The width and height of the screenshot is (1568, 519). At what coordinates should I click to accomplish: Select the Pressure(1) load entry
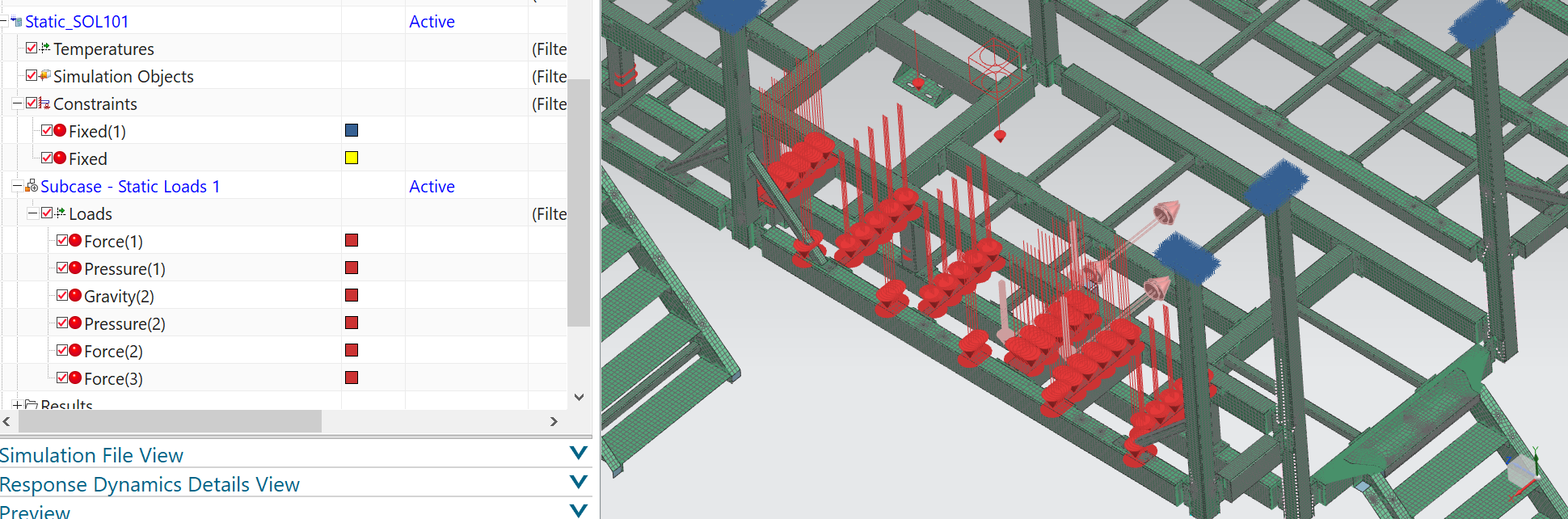[x=124, y=268]
